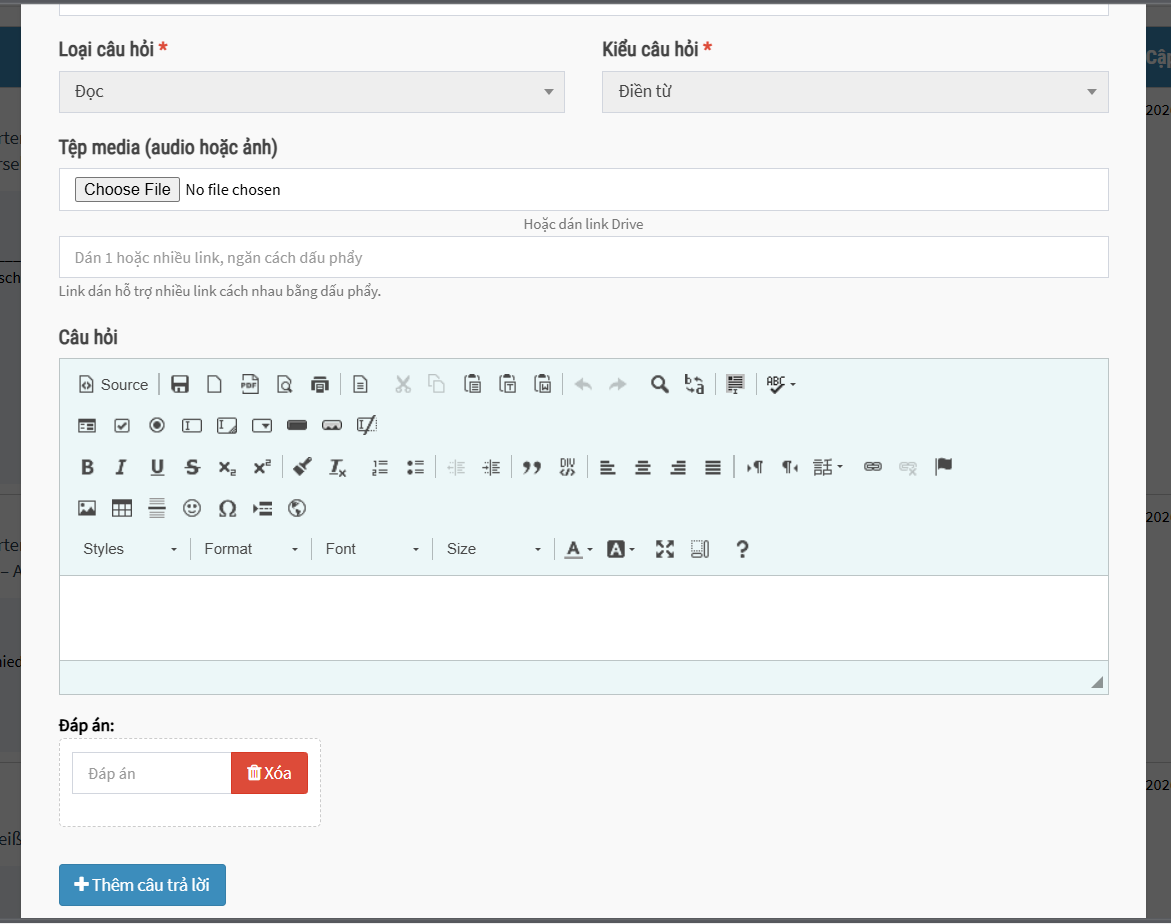The width and height of the screenshot is (1171, 924).
Task: Insert a checkbox form element
Action: [x=122, y=426]
